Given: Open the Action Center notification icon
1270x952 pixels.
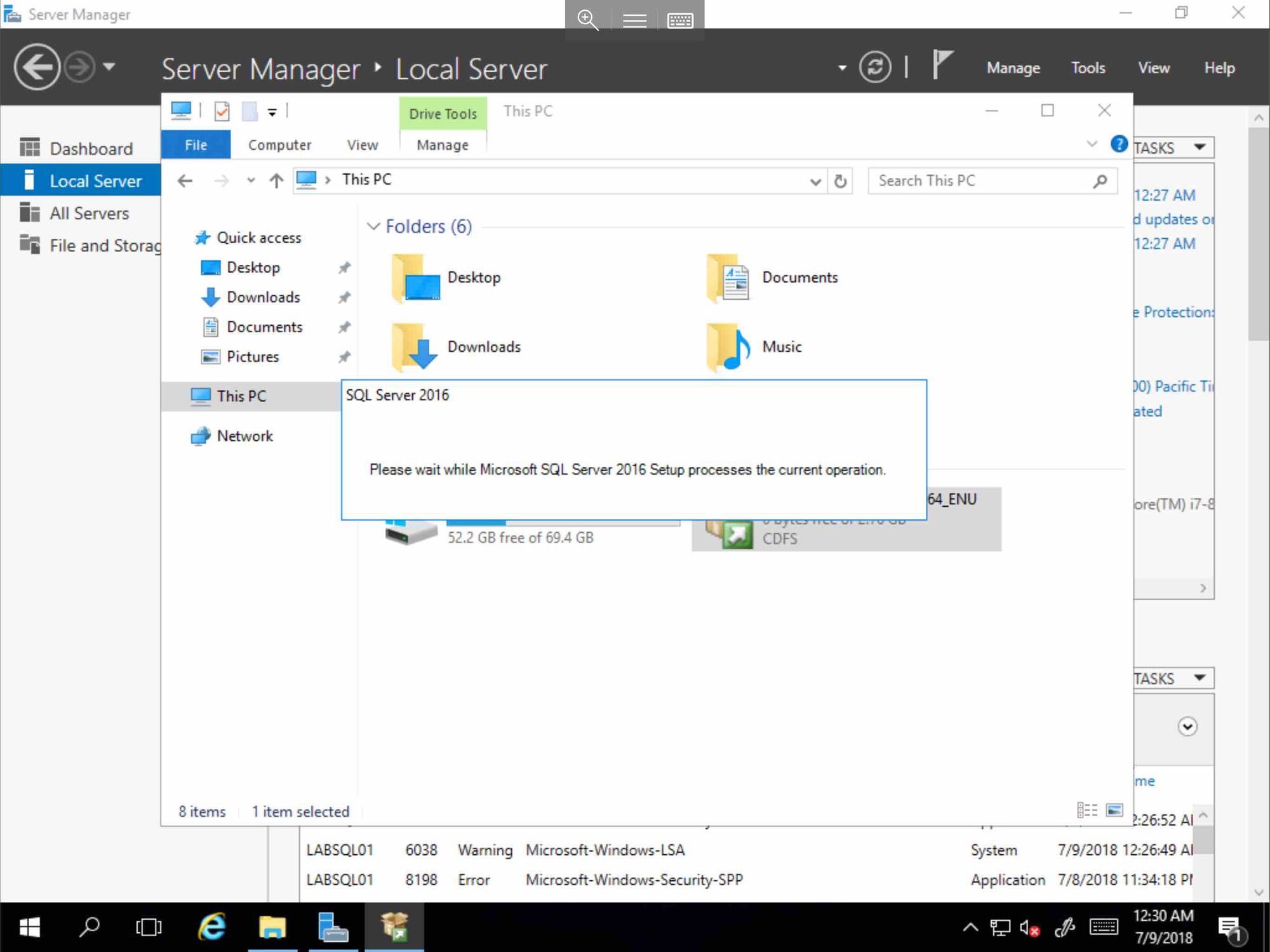Looking at the screenshot, I should [x=1232, y=929].
